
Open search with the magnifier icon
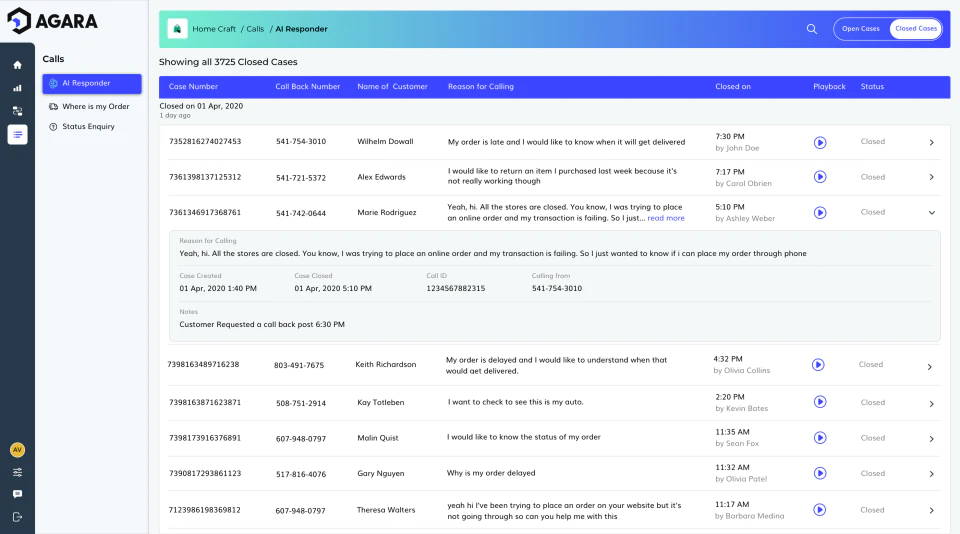[812, 29]
